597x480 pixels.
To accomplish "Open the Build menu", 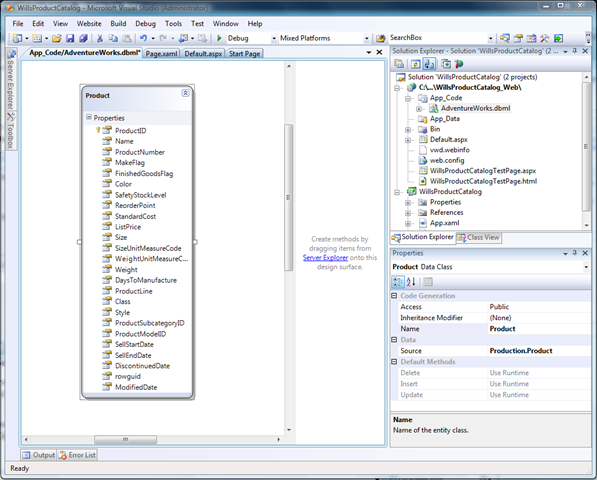I will [118, 24].
